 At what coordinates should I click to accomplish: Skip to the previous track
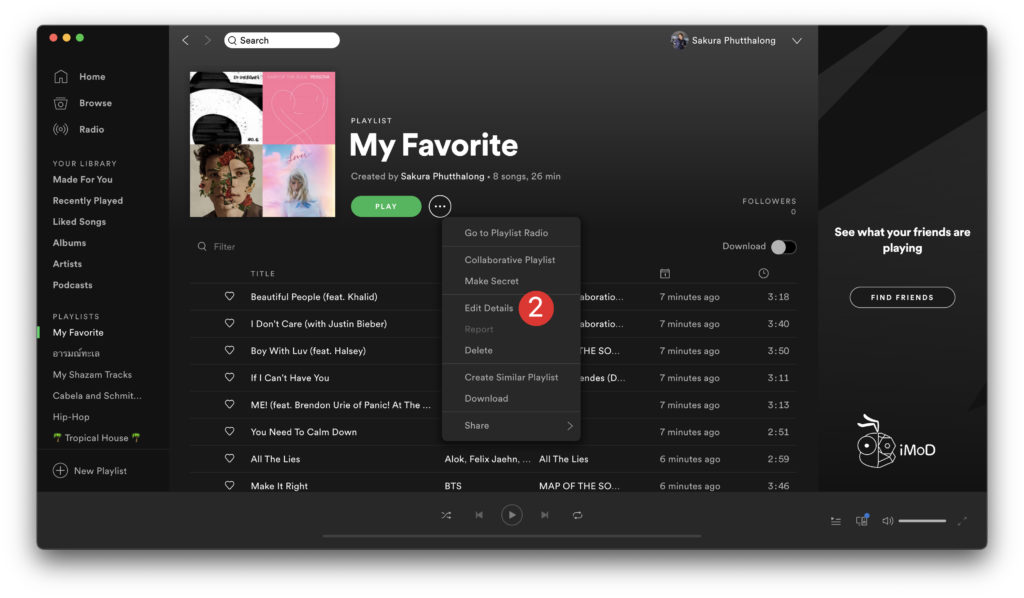(479, 515)
